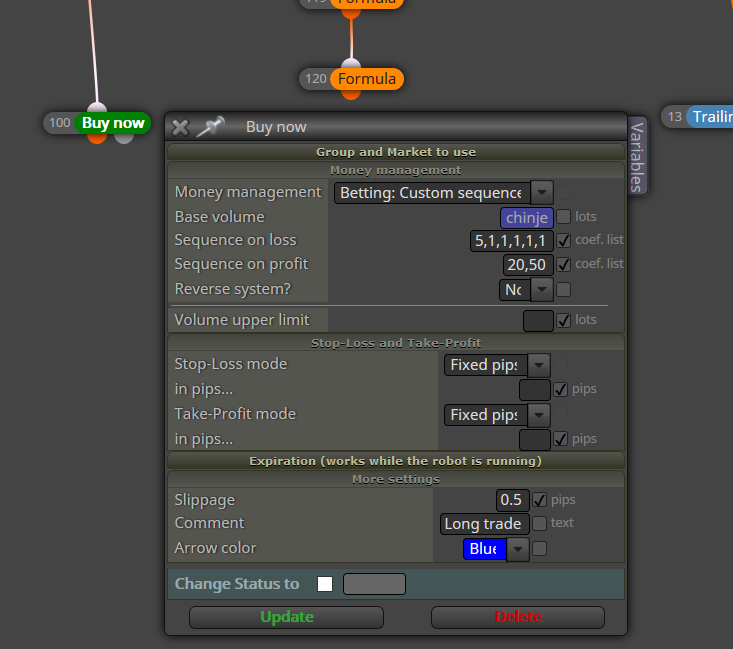Select the green Buy now node 100
The width and height of the screenshot is (733, 649).
click(113, 123)
